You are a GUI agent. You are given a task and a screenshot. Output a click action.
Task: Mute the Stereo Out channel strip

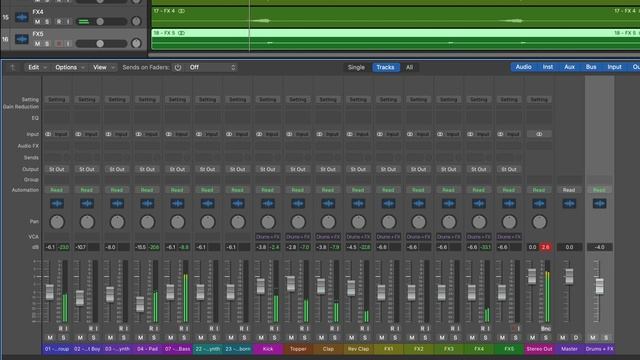pos(533,338)
